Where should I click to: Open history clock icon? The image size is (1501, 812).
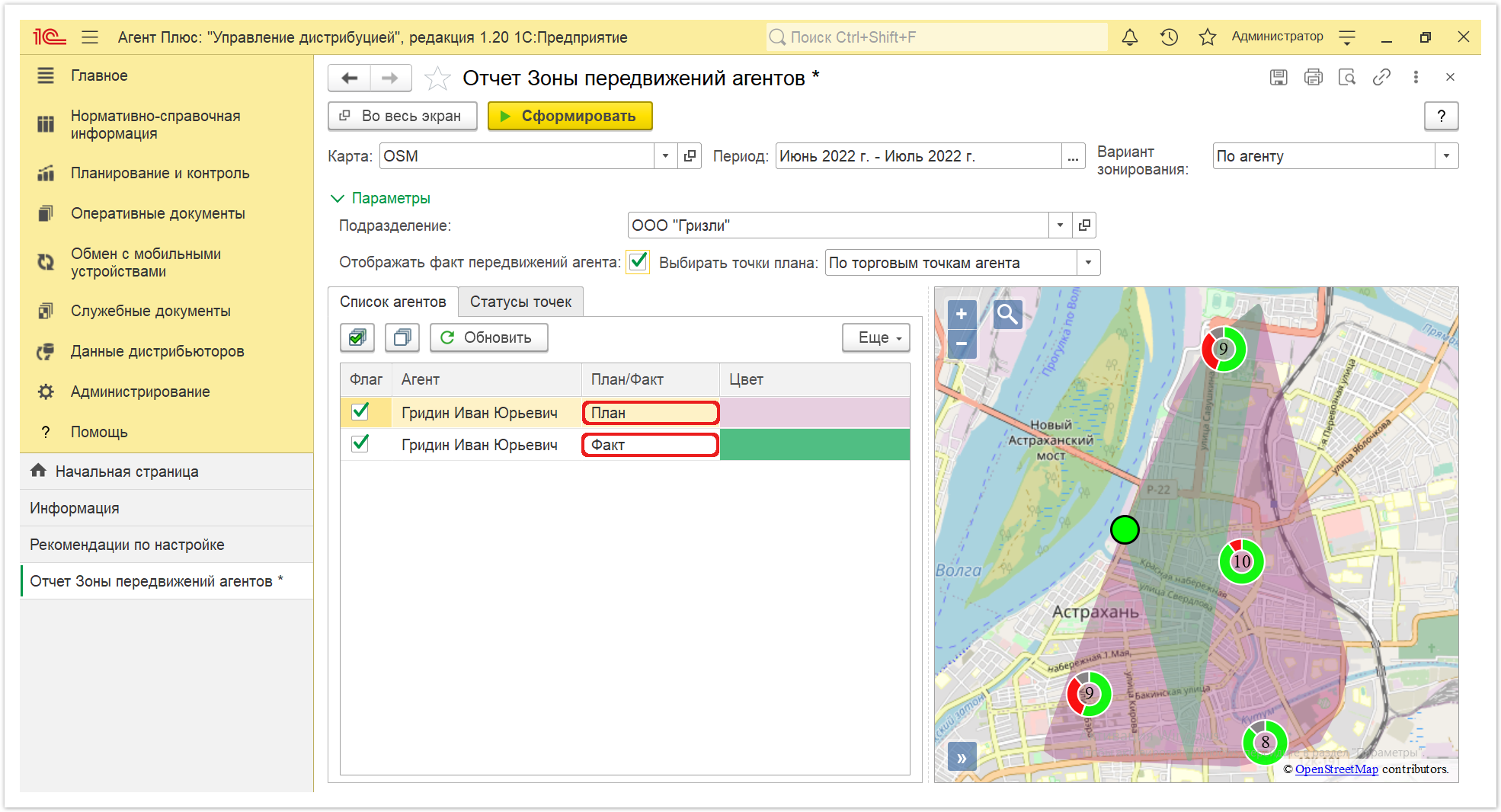[1169, 37]
